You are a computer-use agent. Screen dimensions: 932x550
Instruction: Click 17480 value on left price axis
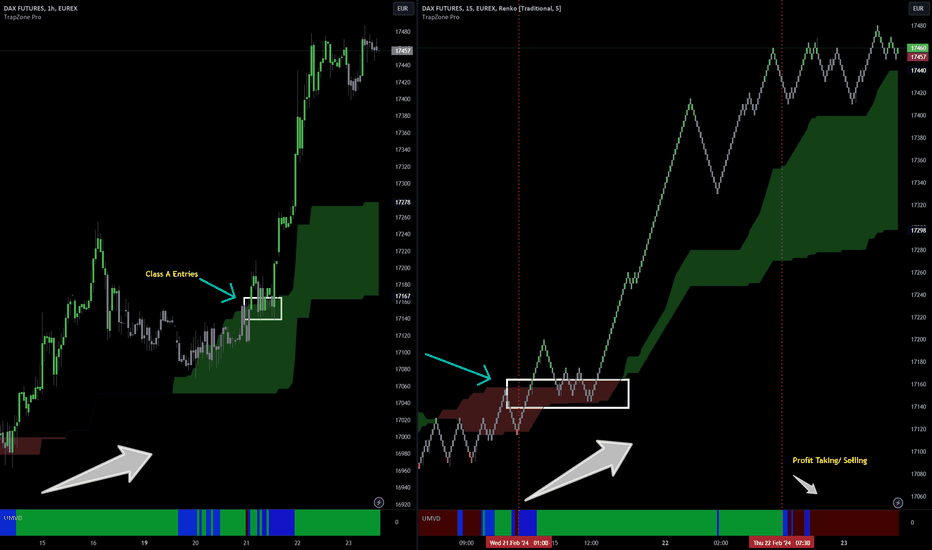click(402, 32)
